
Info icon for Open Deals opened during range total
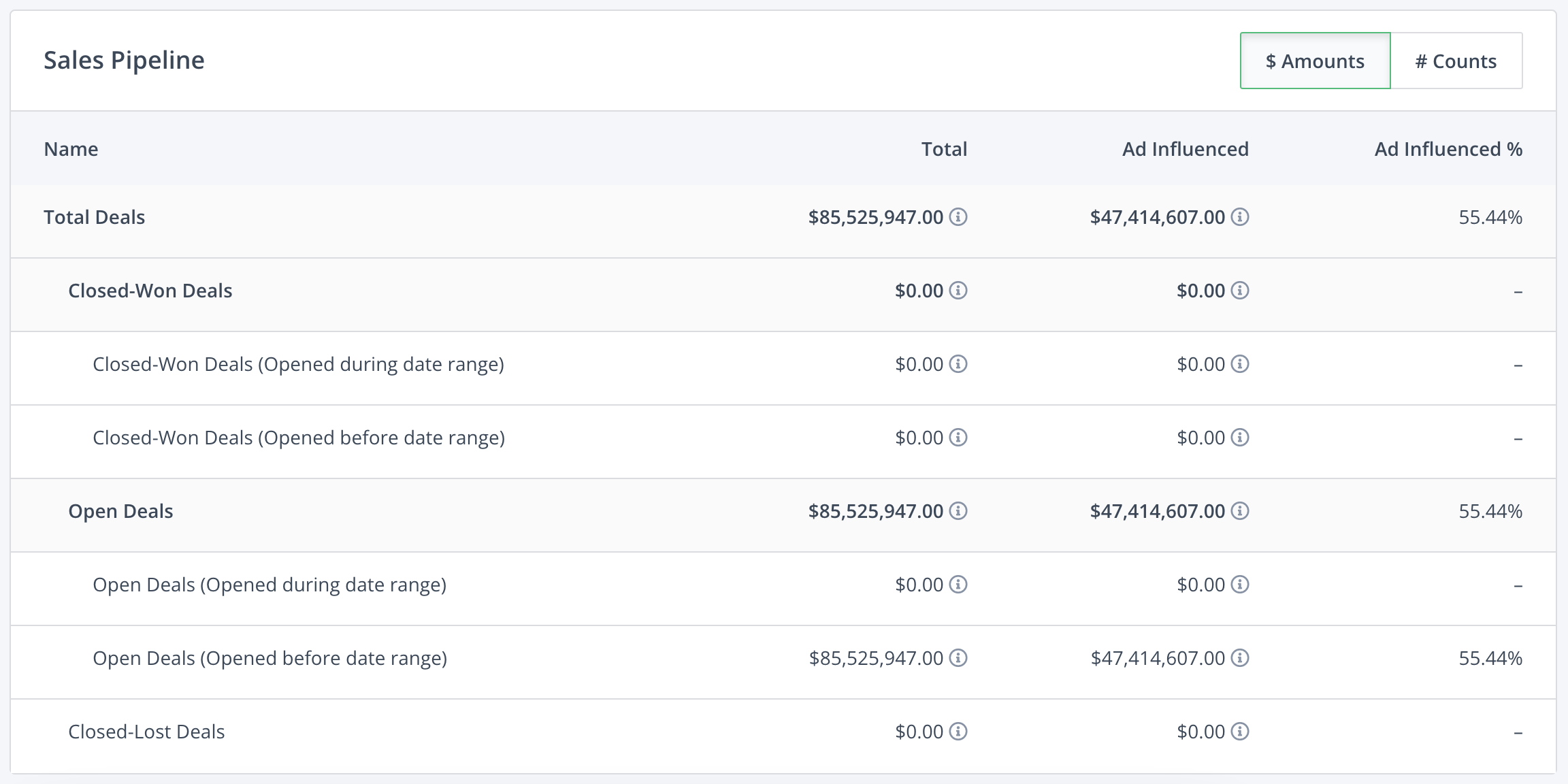click(958, 585)
